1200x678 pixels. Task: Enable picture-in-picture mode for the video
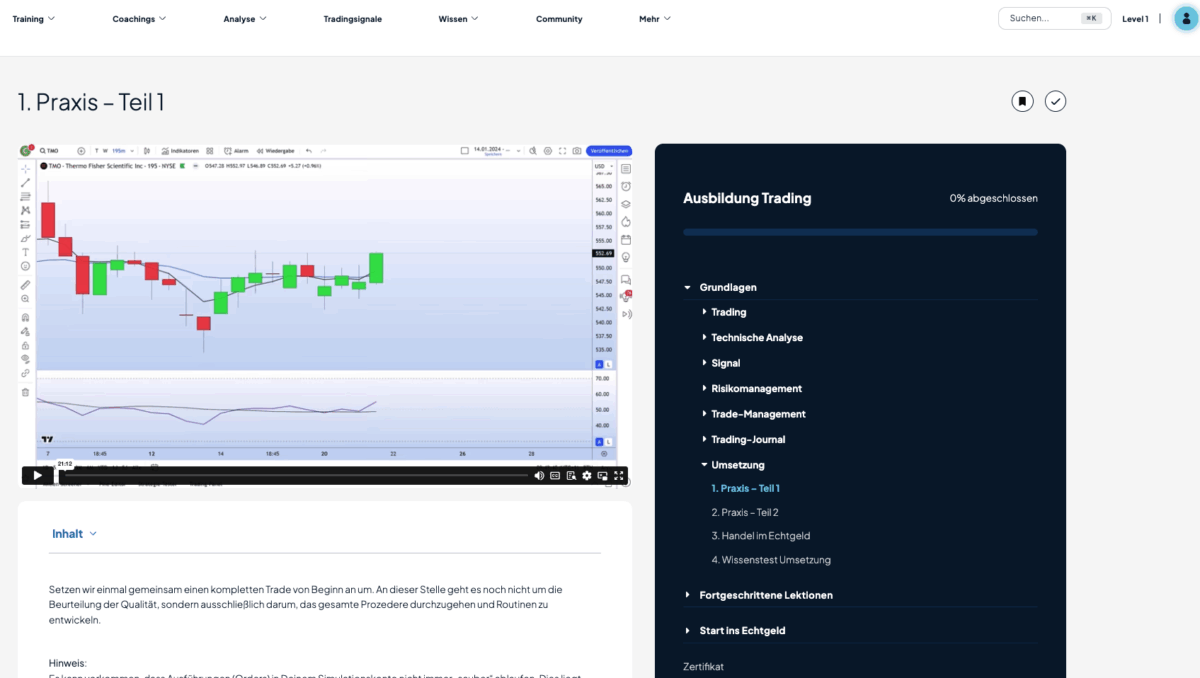click(x=603, y=476)
